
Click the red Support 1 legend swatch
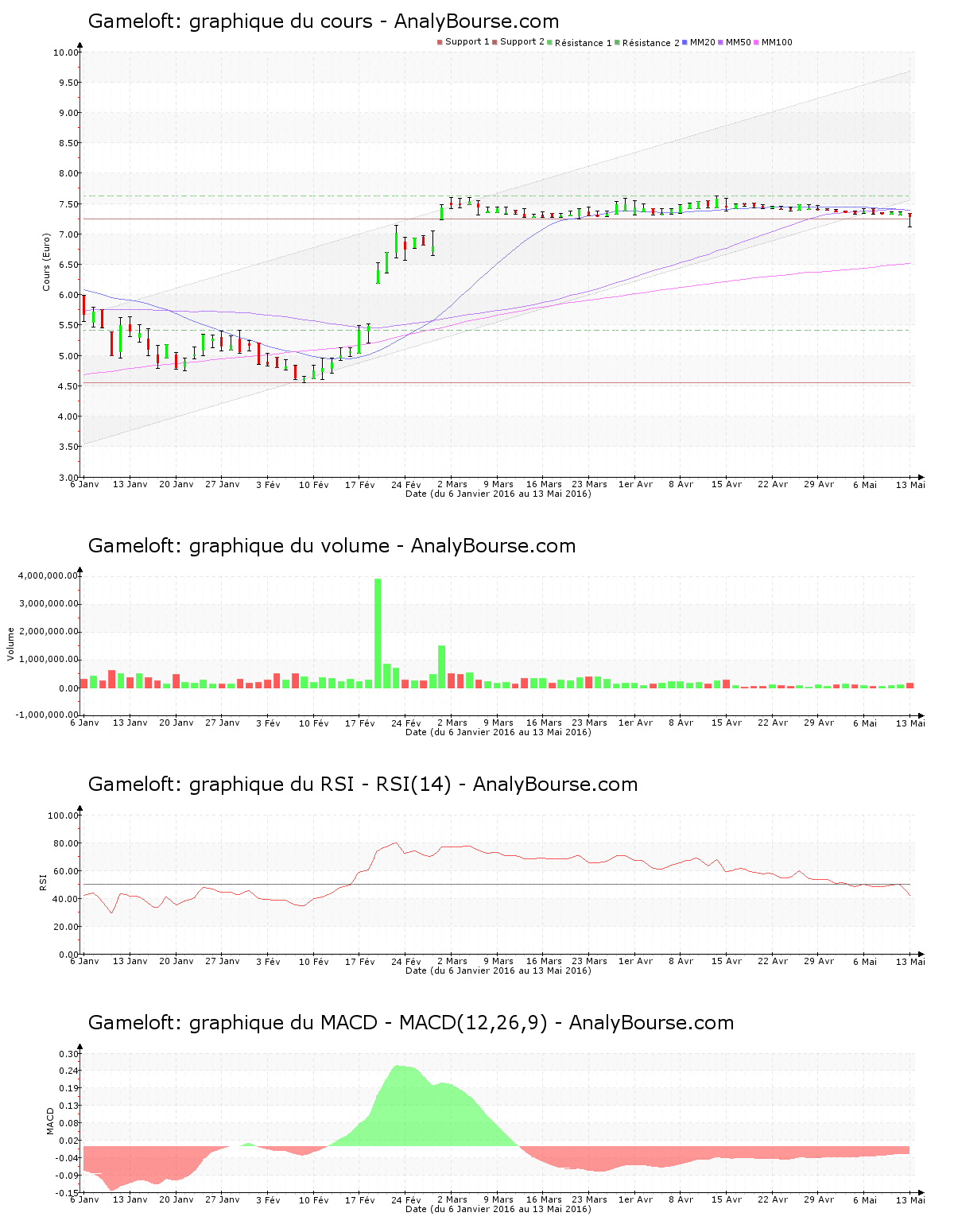tap(440, 42)
